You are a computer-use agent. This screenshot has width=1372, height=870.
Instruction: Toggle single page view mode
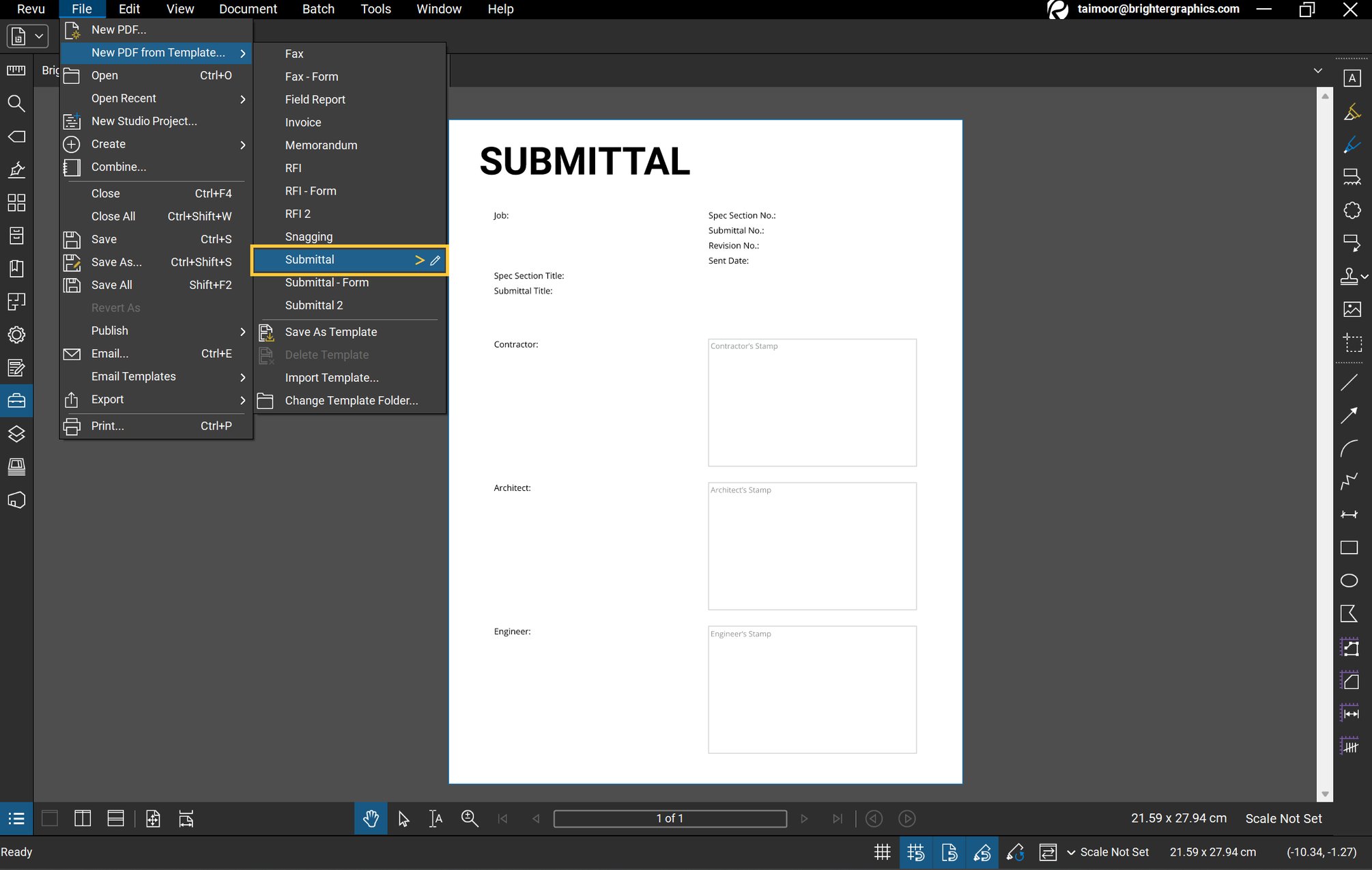49,818
